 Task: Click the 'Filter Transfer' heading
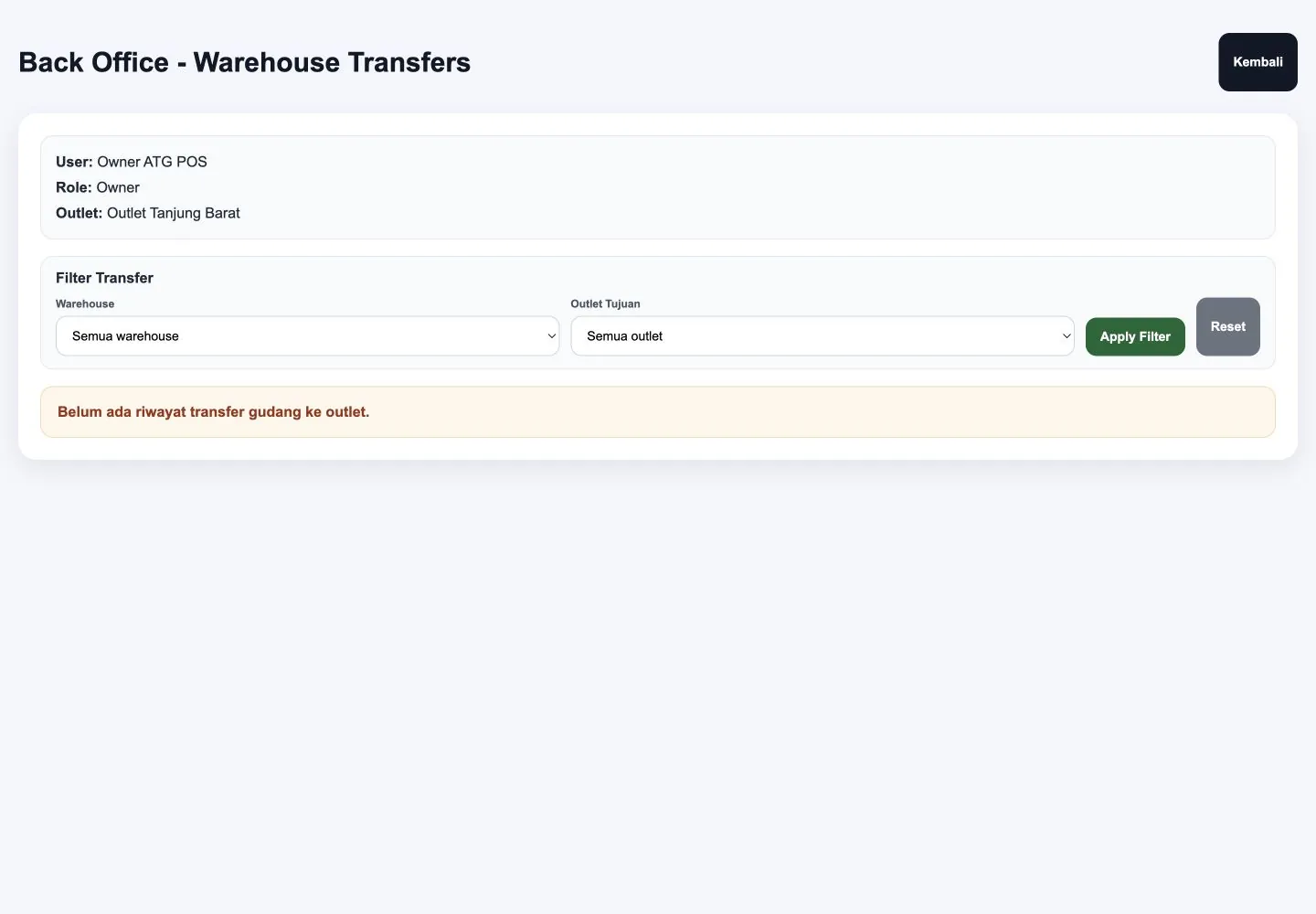[x=104, y=278]
